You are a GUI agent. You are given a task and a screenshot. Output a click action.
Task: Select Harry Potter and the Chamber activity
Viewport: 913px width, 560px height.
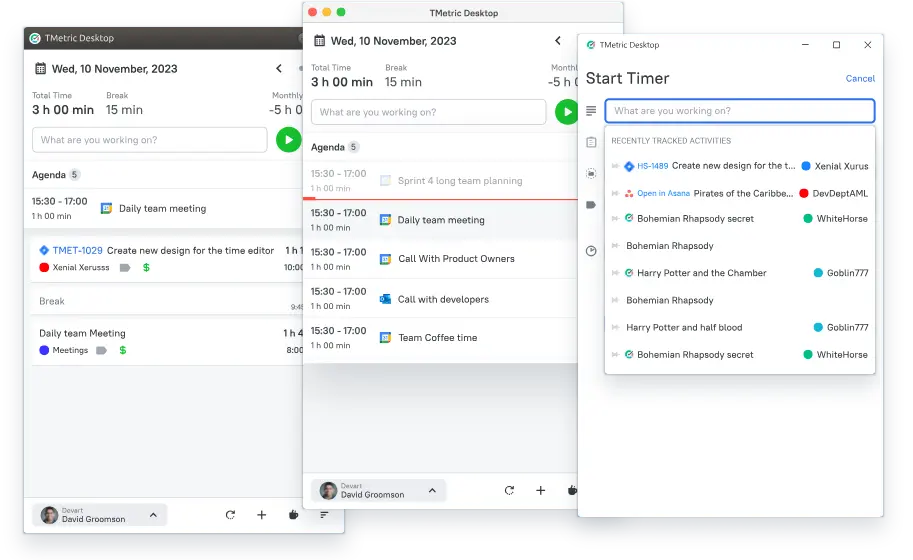[x=702, y=273]
